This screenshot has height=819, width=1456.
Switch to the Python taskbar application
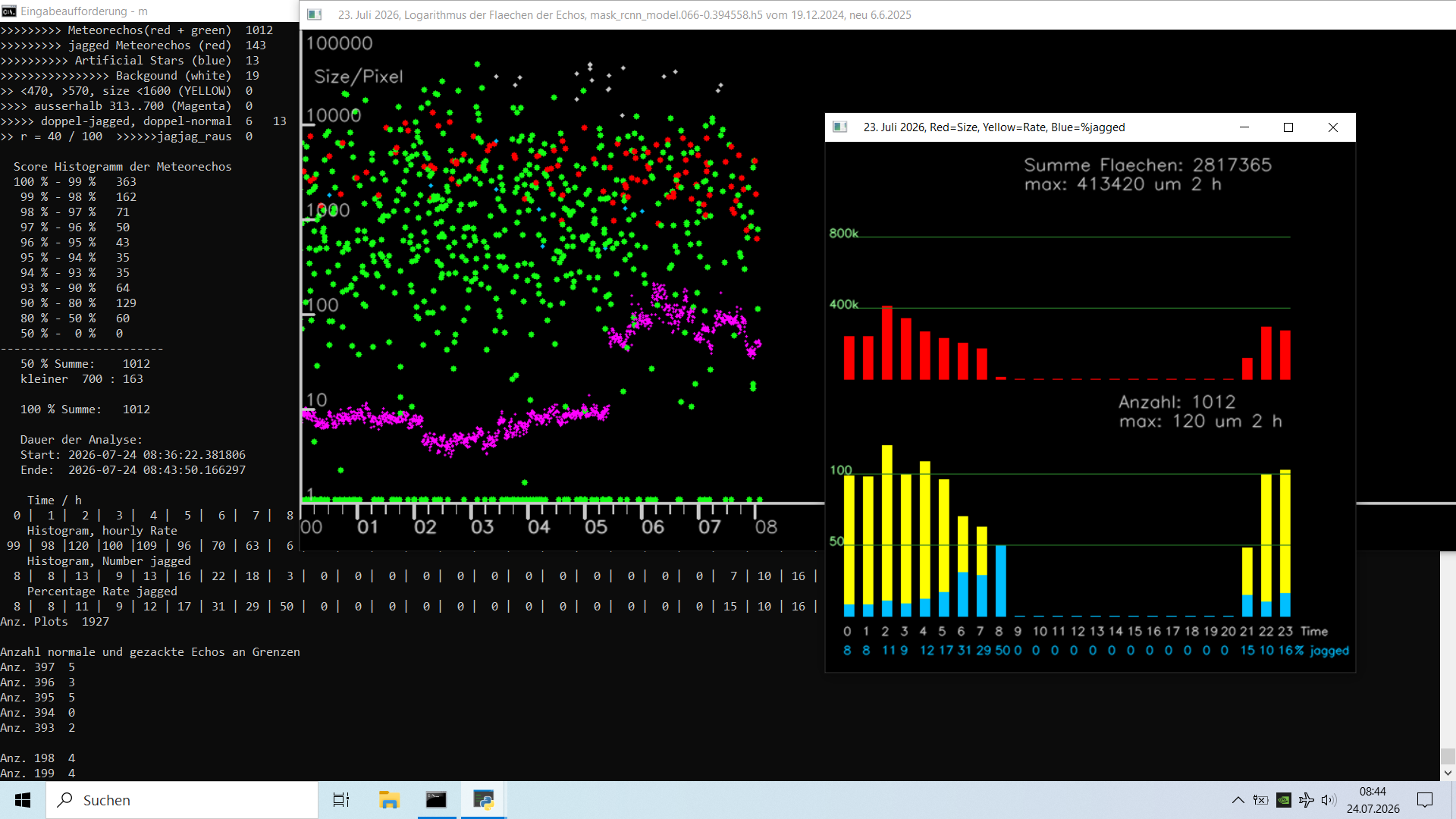click(484, 800)
